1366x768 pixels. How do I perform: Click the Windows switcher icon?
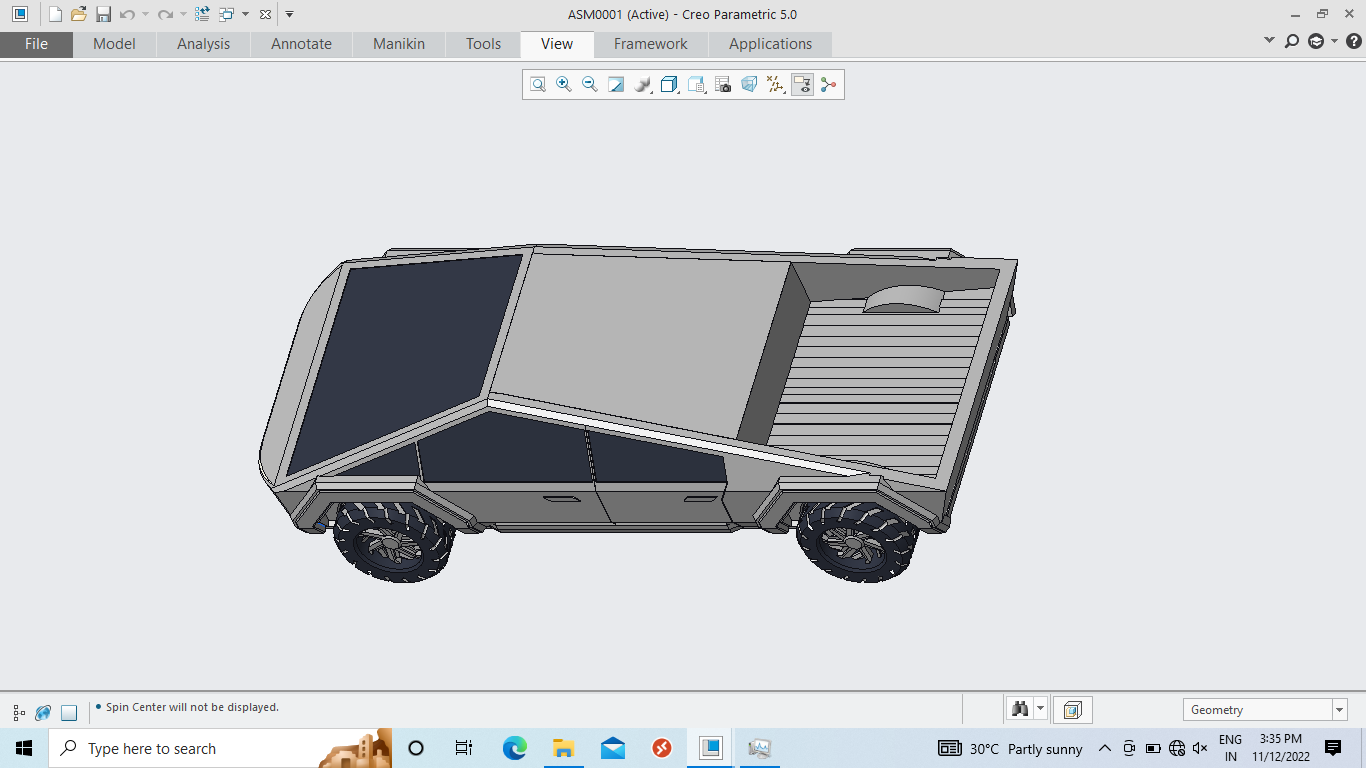pos(226,14)
